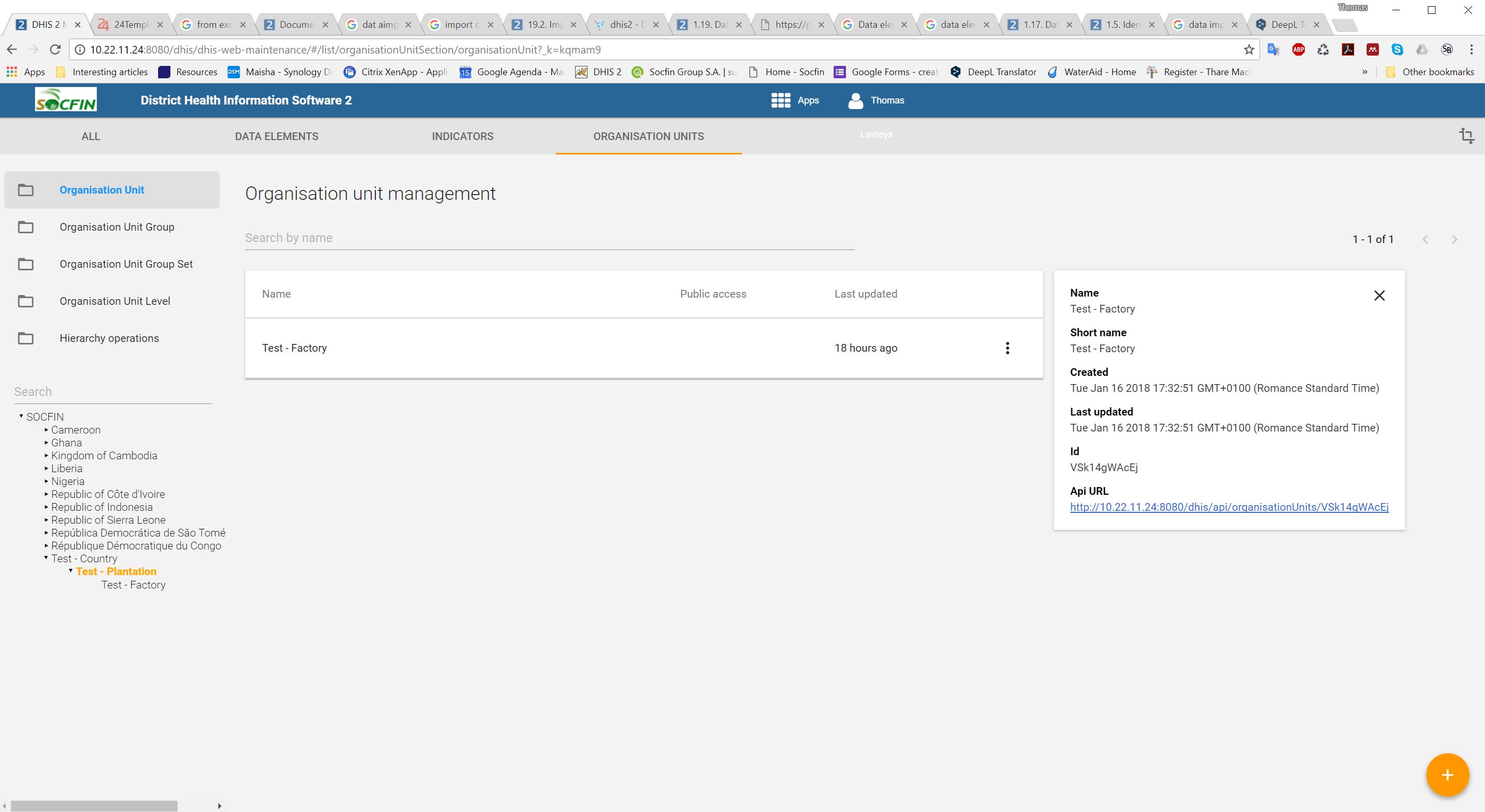
Task: Switch to the Indicators tab
Action: tap(462, 136)
